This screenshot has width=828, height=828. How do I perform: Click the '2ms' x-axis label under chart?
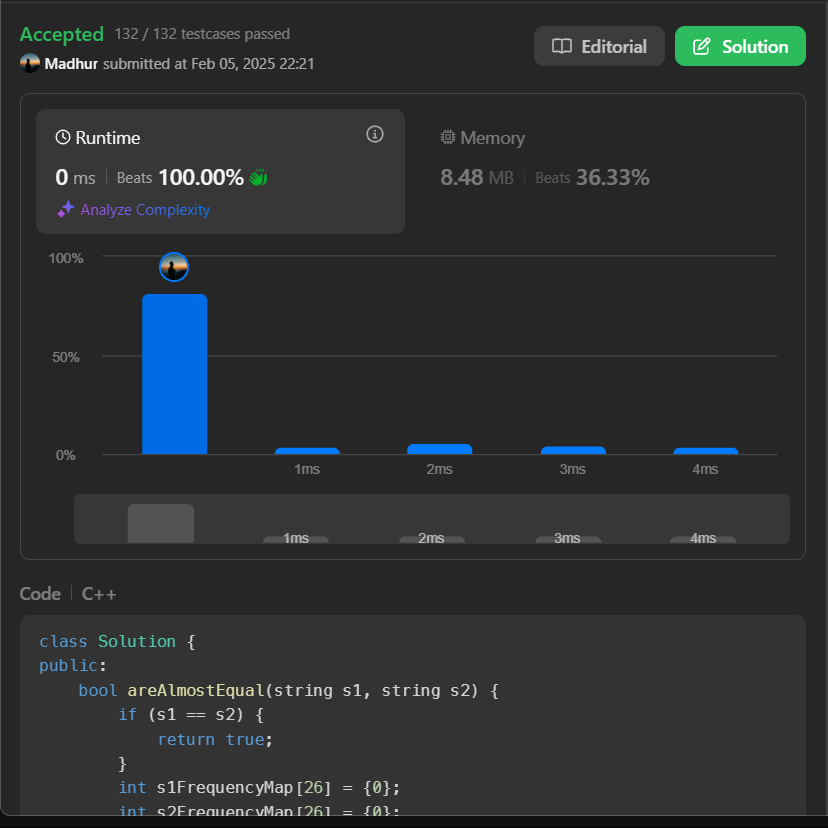439,469
